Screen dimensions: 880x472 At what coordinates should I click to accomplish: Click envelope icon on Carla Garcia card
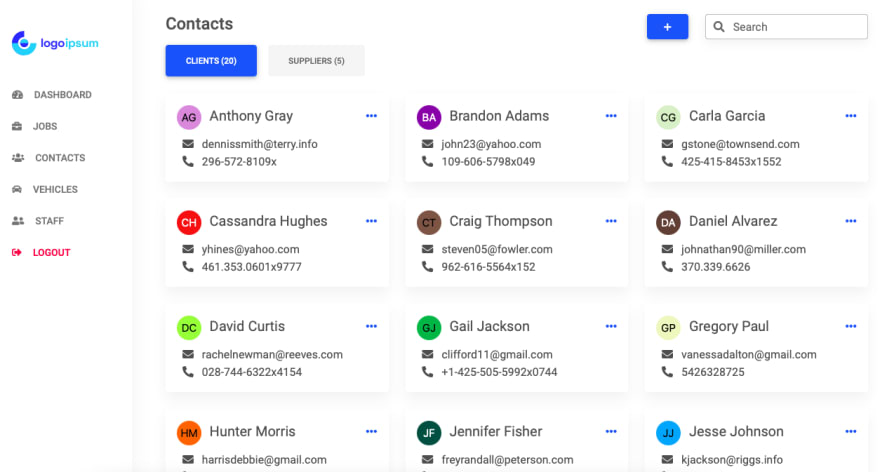pyautogui.click(x=667, y=144)
